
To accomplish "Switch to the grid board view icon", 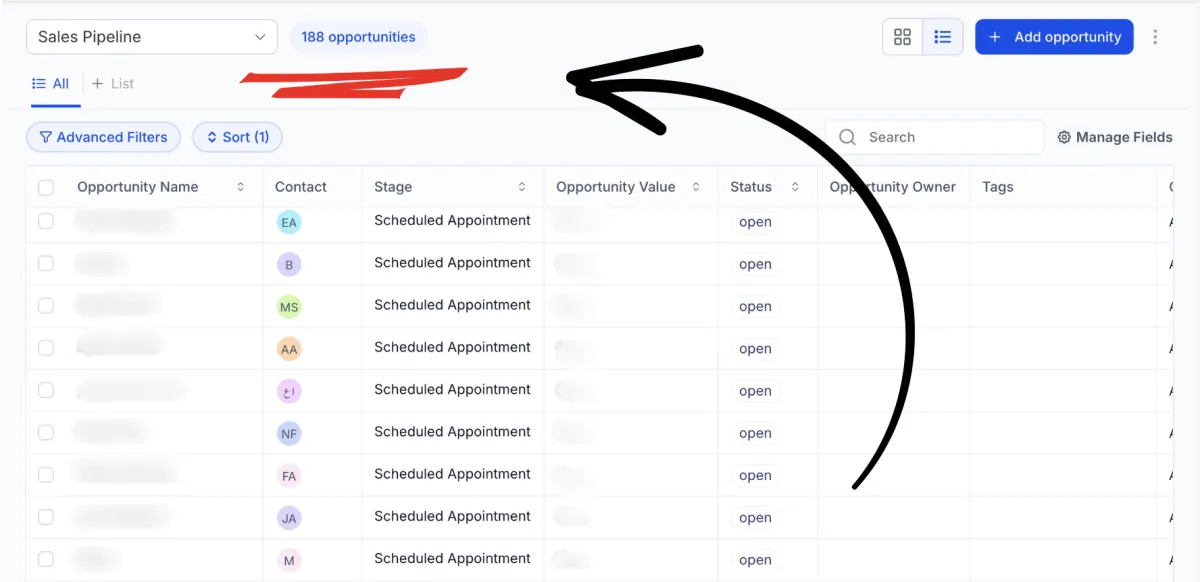I will click(x=902, y=37).
